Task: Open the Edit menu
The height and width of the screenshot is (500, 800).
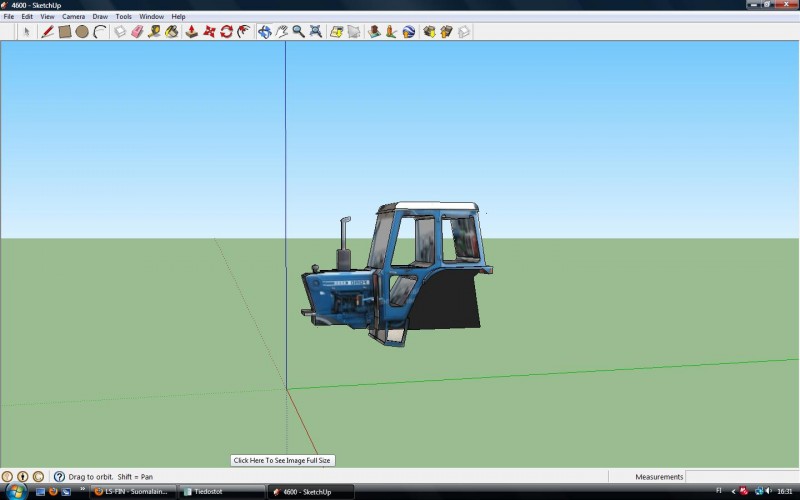Action: [27, 16]
